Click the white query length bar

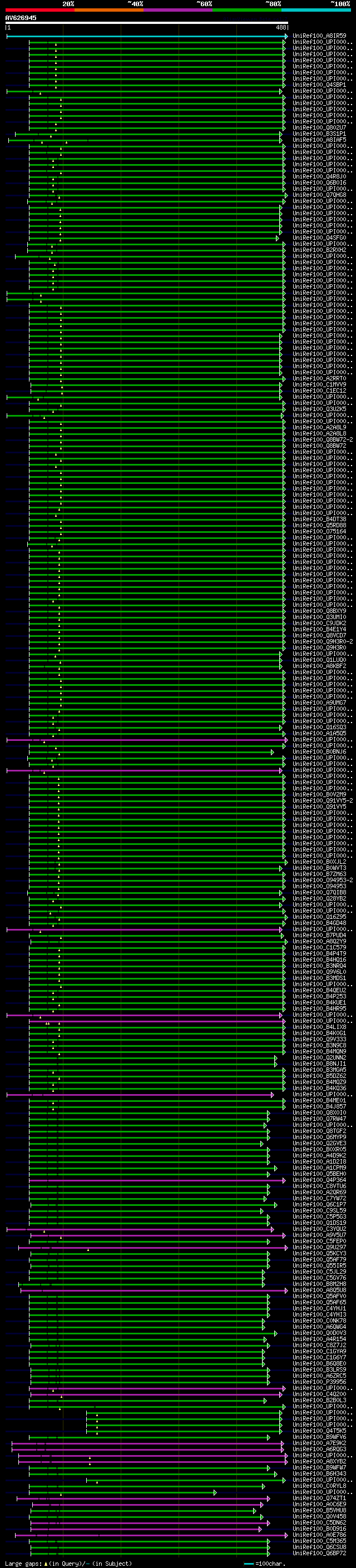pyautogui.click(x=147, y=23)
